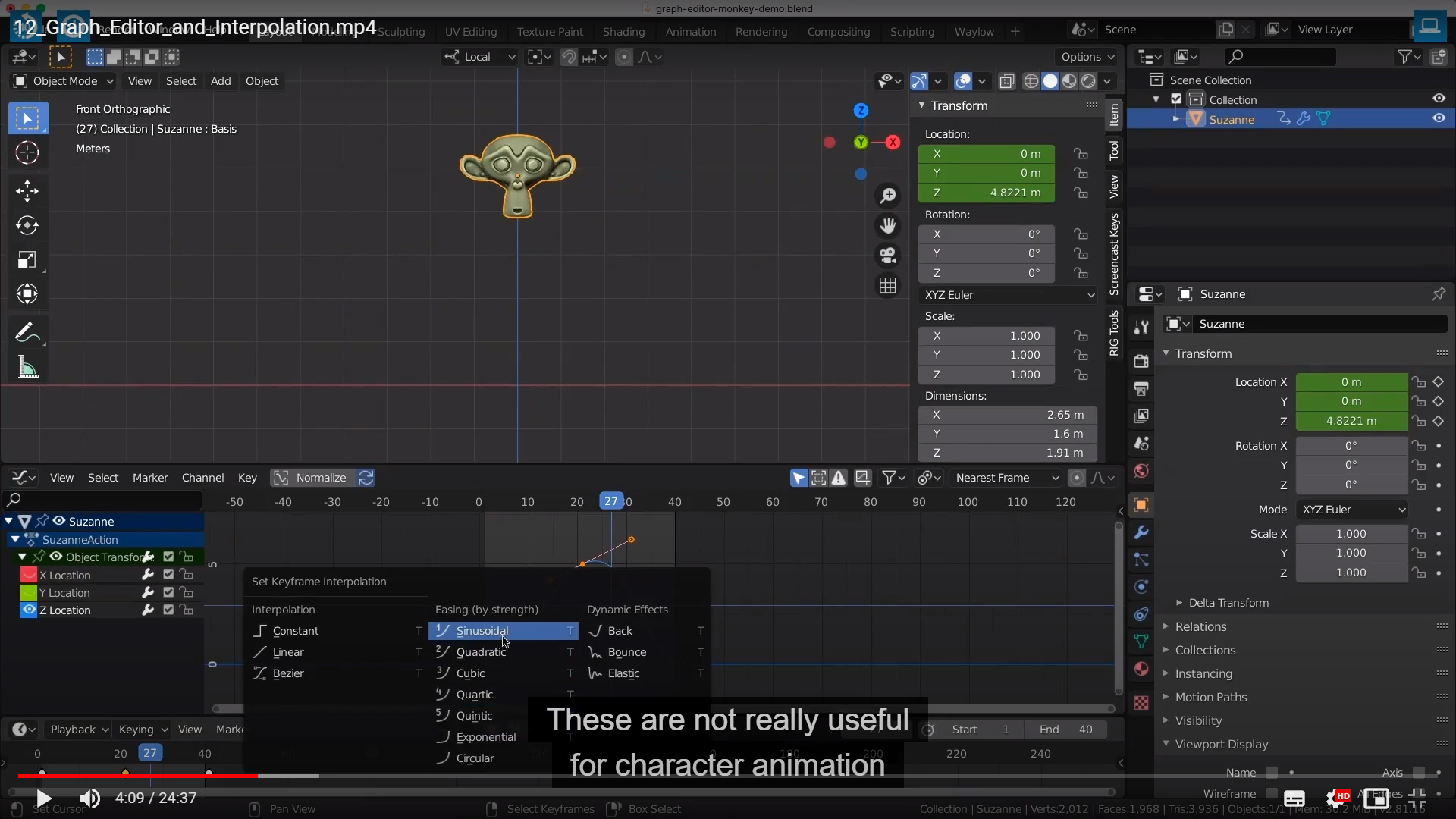
Task: Uncheck the Collection exclude checkbox
Action: click(x=1176, y=99)
